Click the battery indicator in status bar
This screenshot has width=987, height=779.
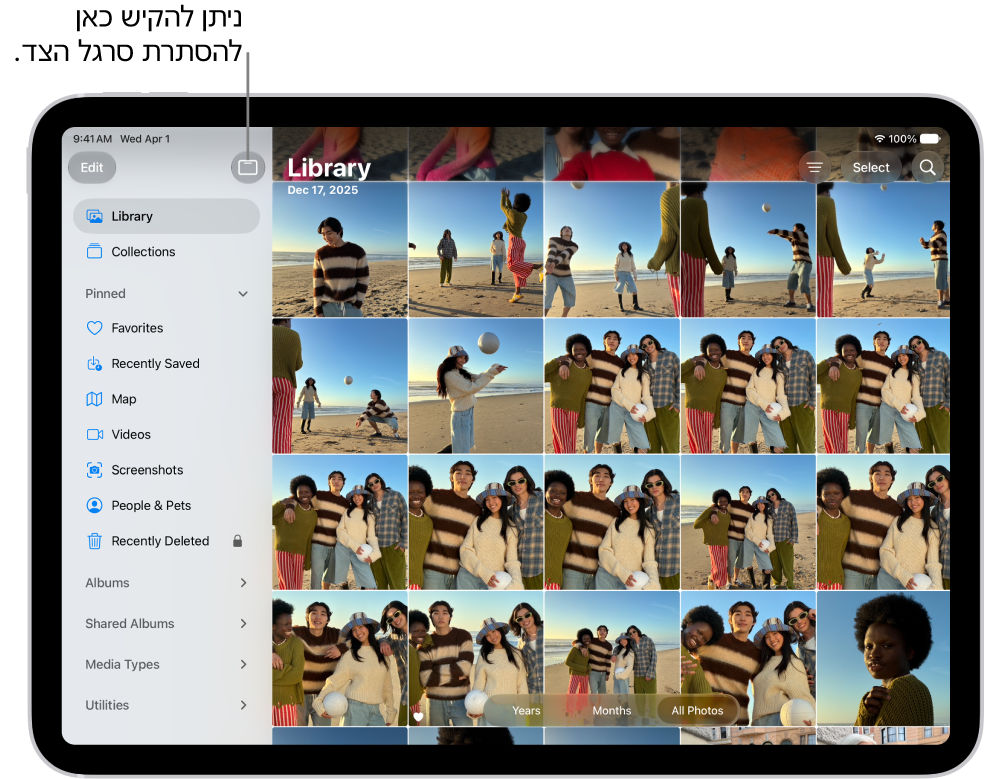[930, 138]
